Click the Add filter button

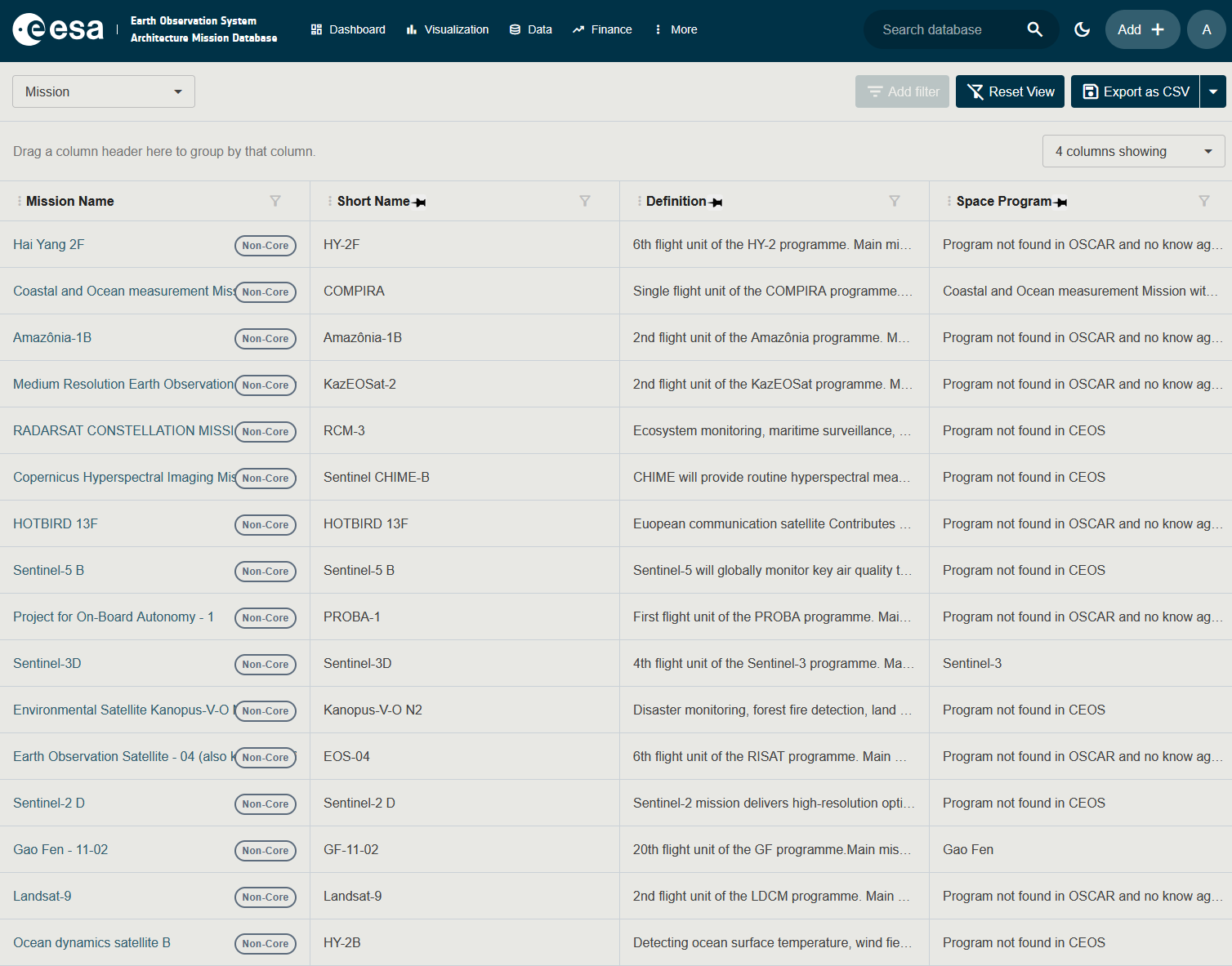[x=902, y=91]
